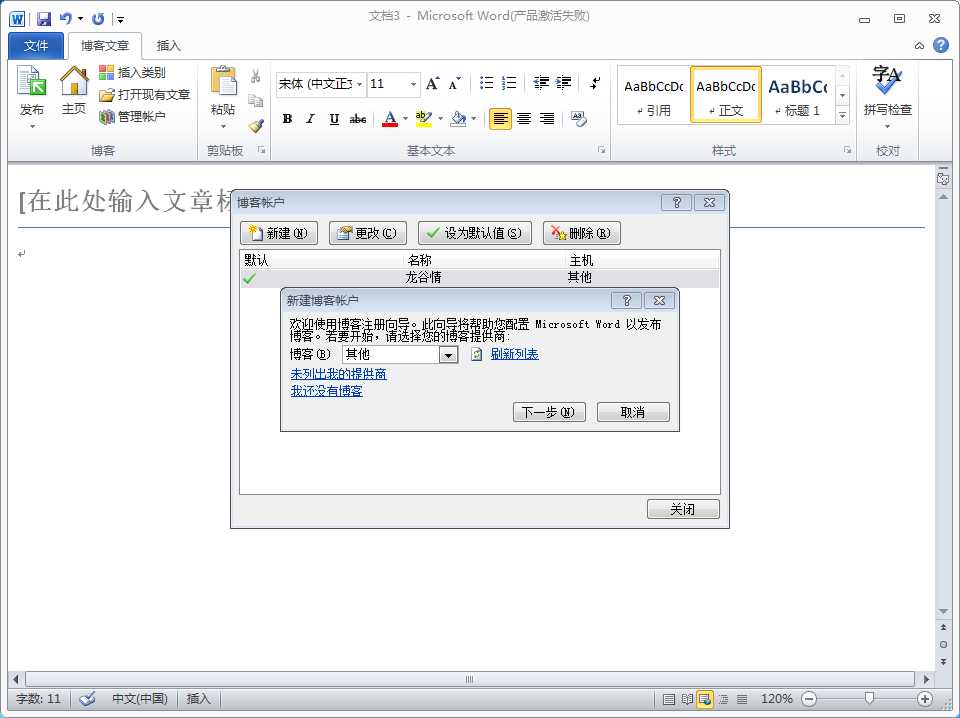Open Manage Accounts (管理帐户)

tap(132, 116)
